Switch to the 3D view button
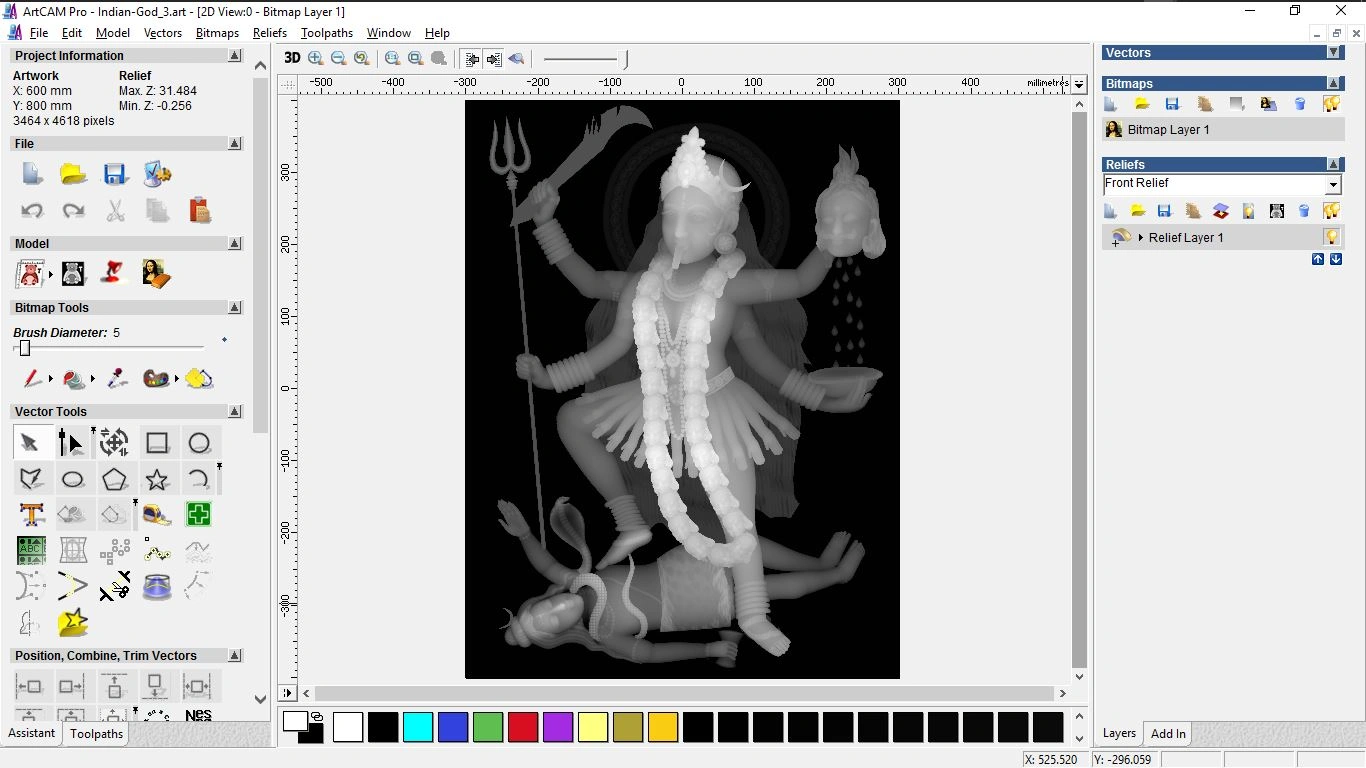This screenshot has height=768, width=1366. click(x=291, y=58)
